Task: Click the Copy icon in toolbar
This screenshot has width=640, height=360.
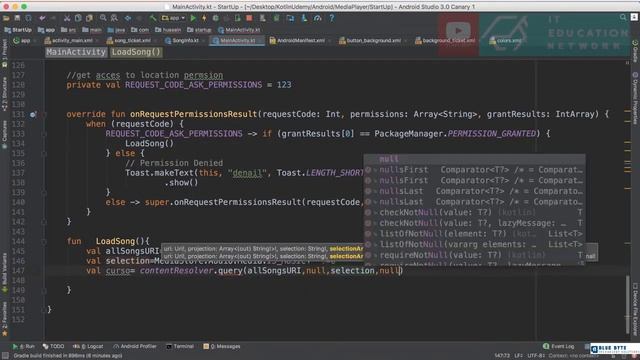Action: pyautogui.click(x=78, y=18)
